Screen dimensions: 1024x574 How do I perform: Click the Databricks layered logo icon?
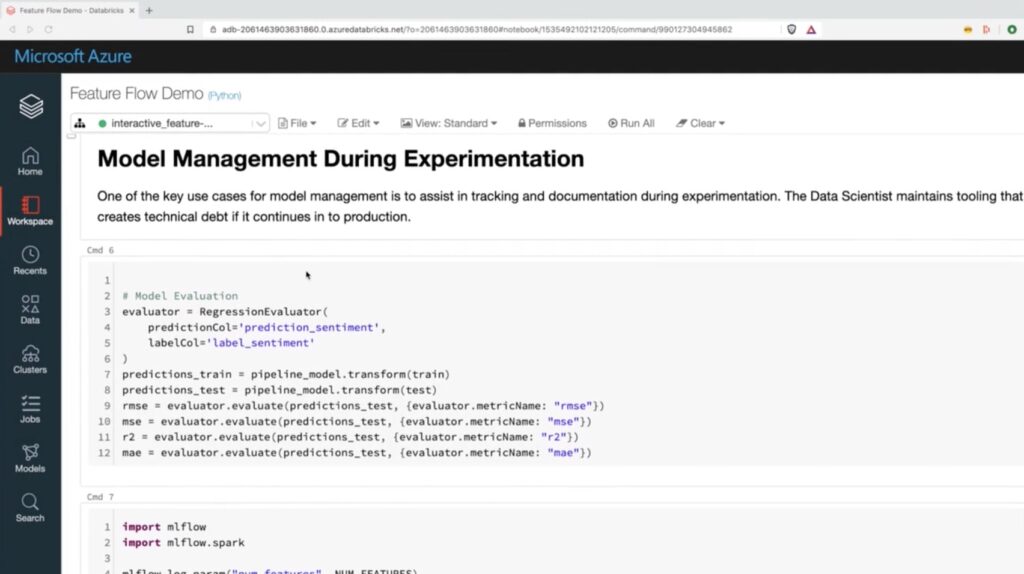(x=31, y=106)
